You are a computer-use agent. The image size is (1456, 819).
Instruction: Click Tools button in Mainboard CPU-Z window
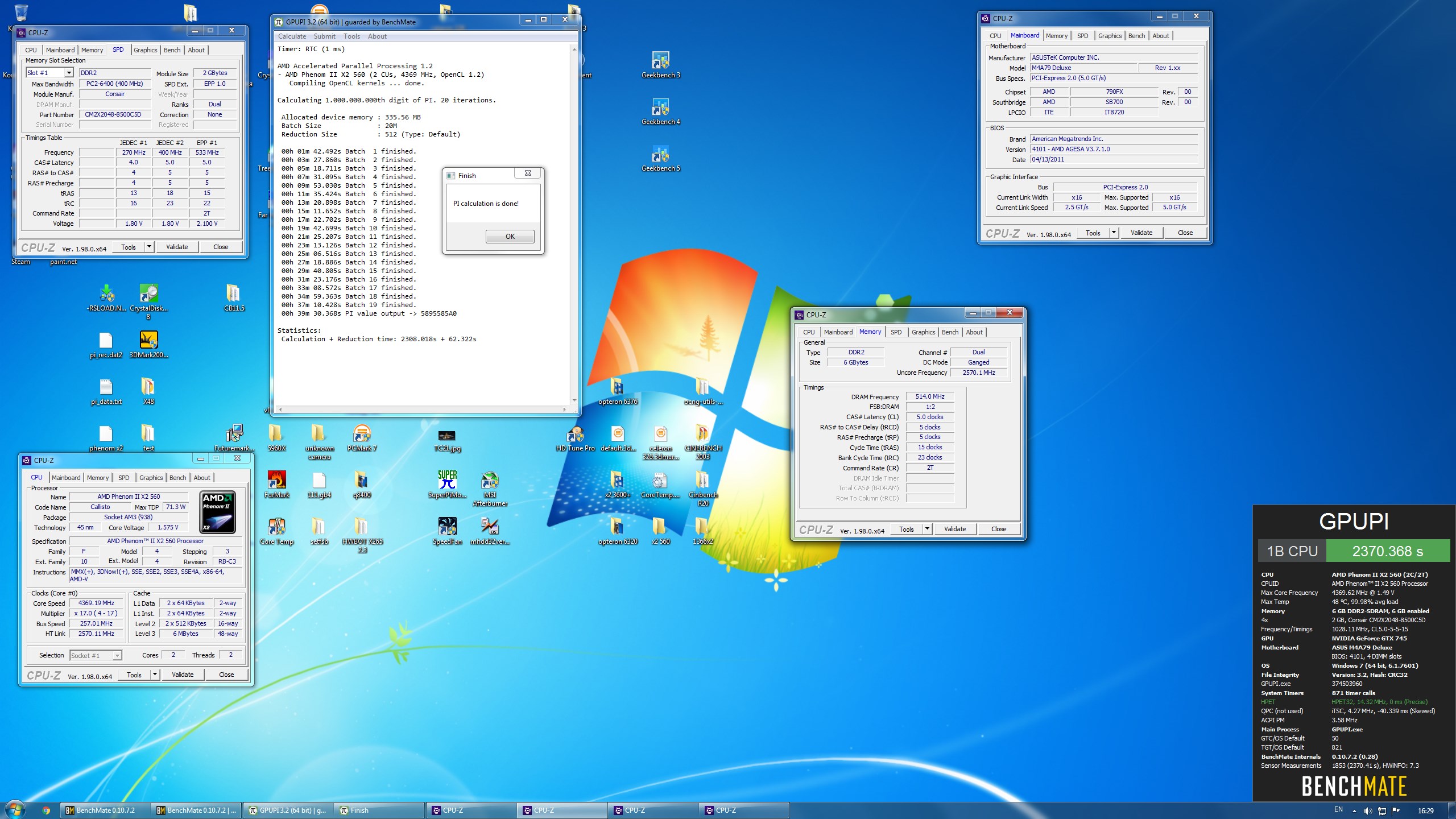pos(1093,233)
